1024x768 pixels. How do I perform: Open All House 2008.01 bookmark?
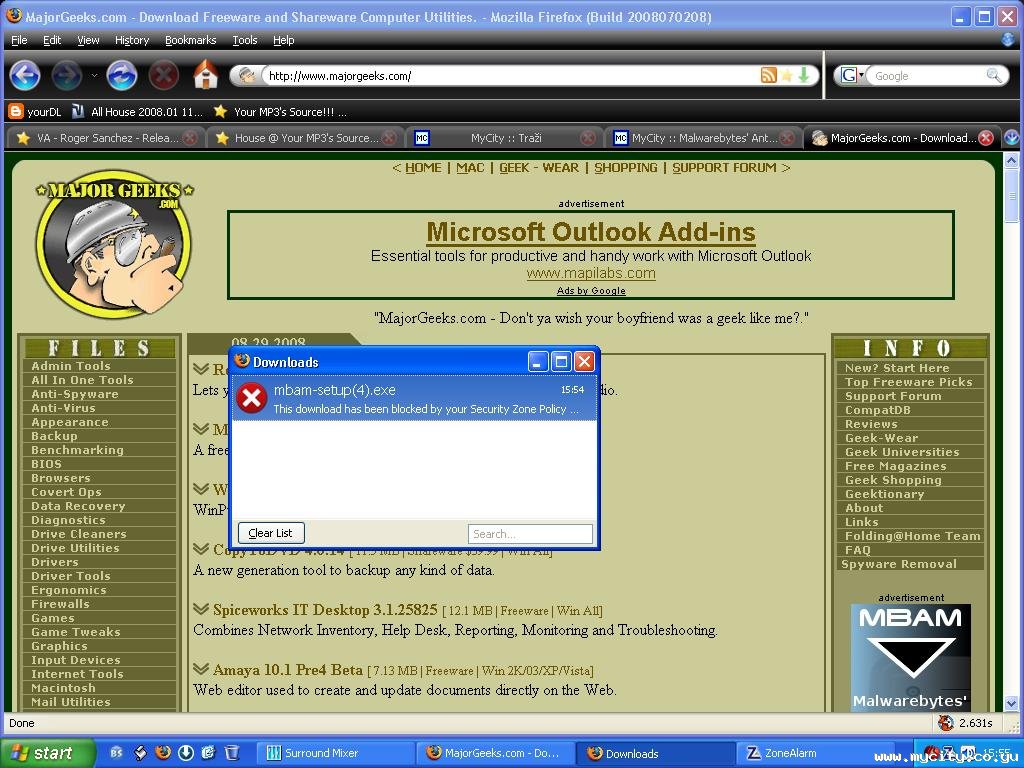(138, 112)
